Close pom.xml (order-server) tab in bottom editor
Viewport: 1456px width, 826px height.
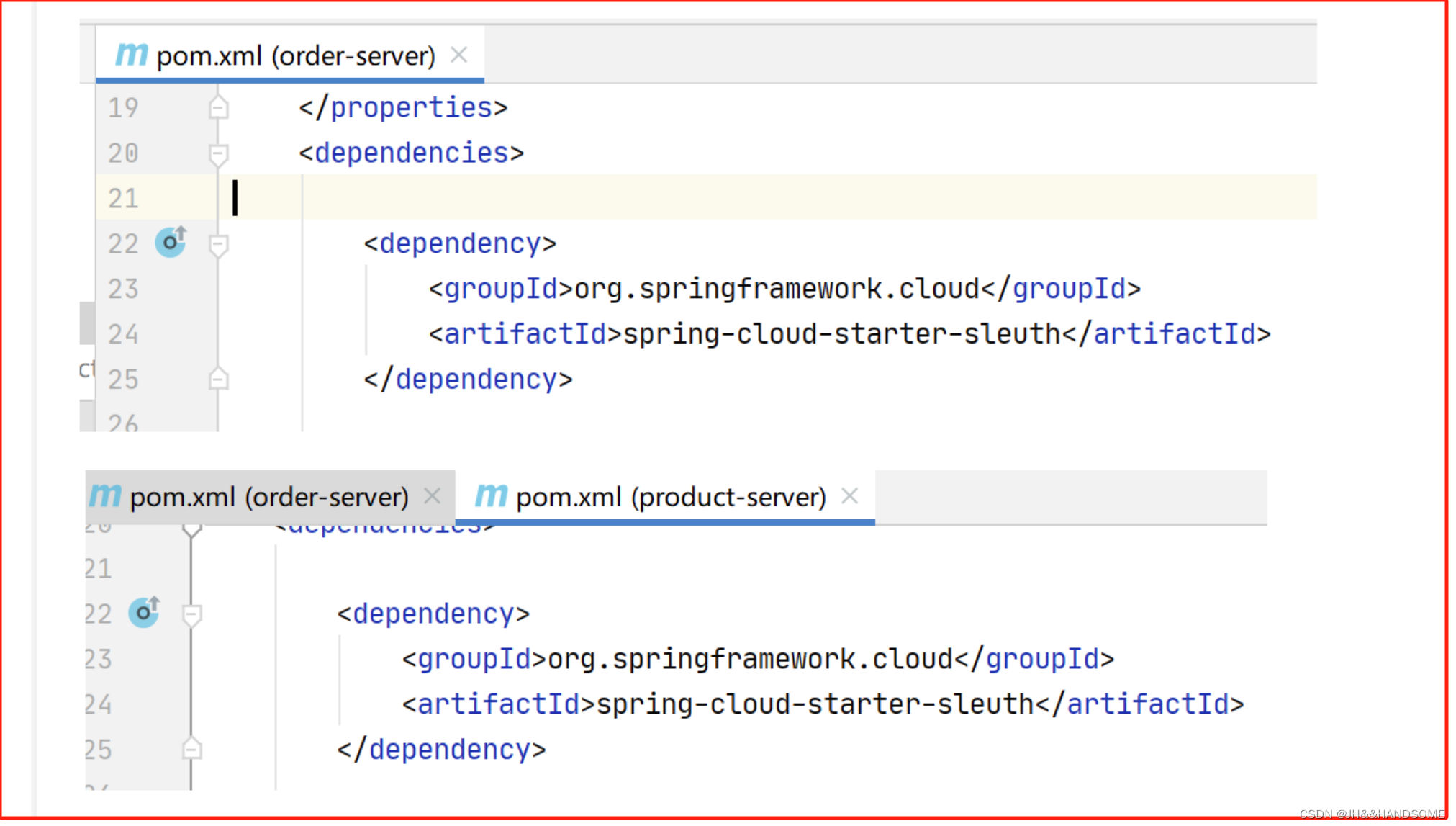(433, 496)
